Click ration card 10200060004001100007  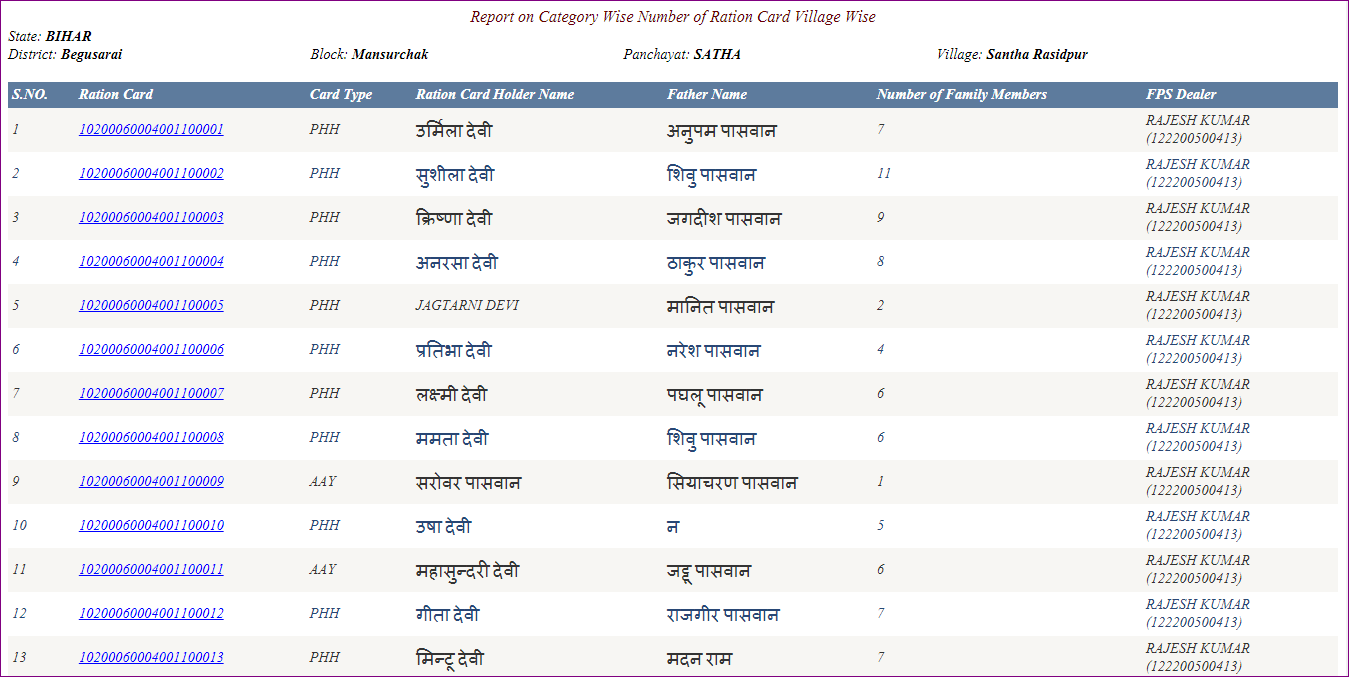tap(151, 393)
